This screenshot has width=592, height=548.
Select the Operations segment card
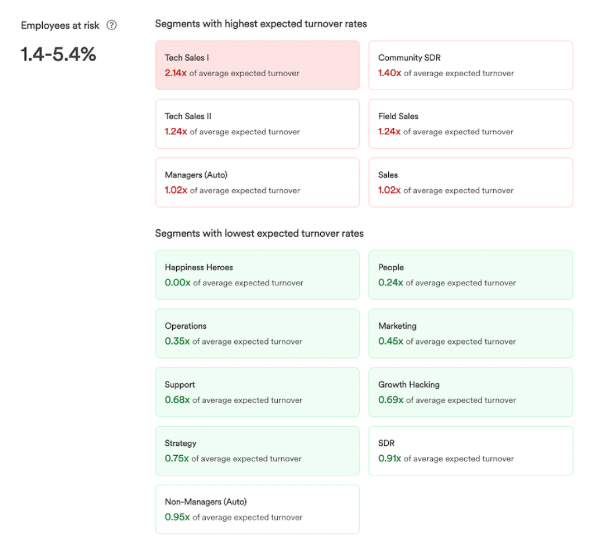(257, 333)
